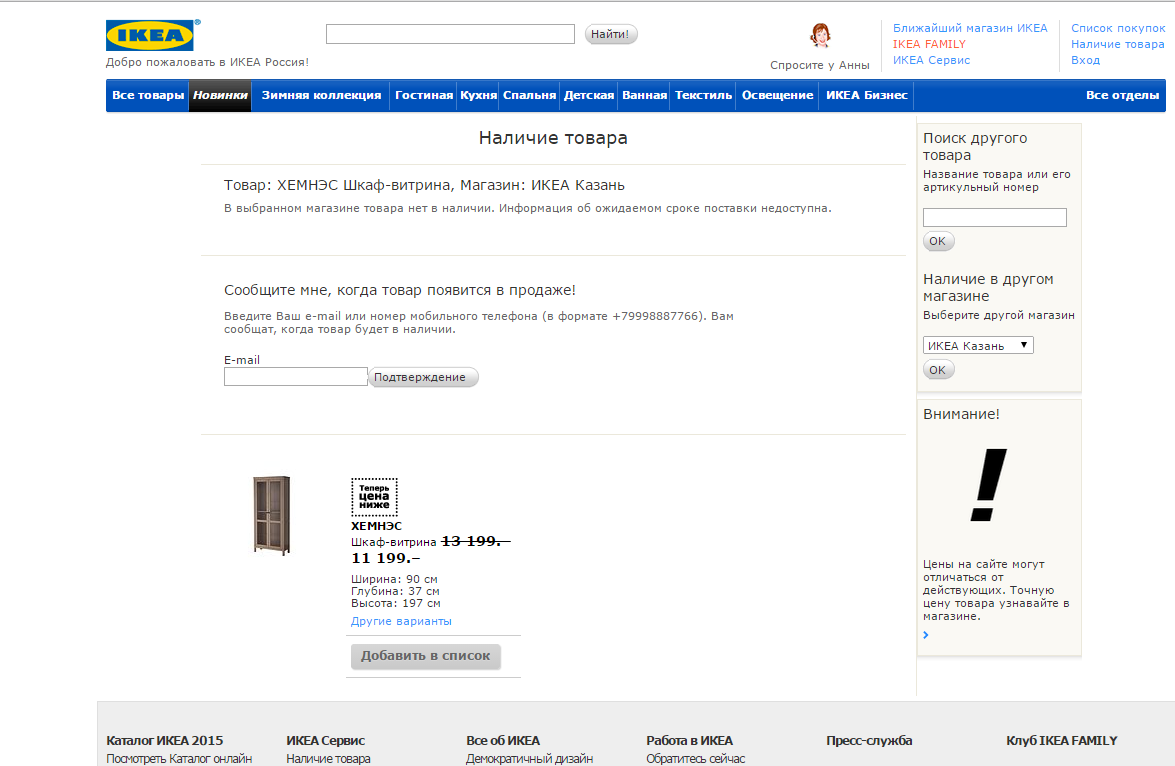This screenshot has width=1175, height=766.
Task: Open footer Демократичный дизайн link
Action: (529, 759)
